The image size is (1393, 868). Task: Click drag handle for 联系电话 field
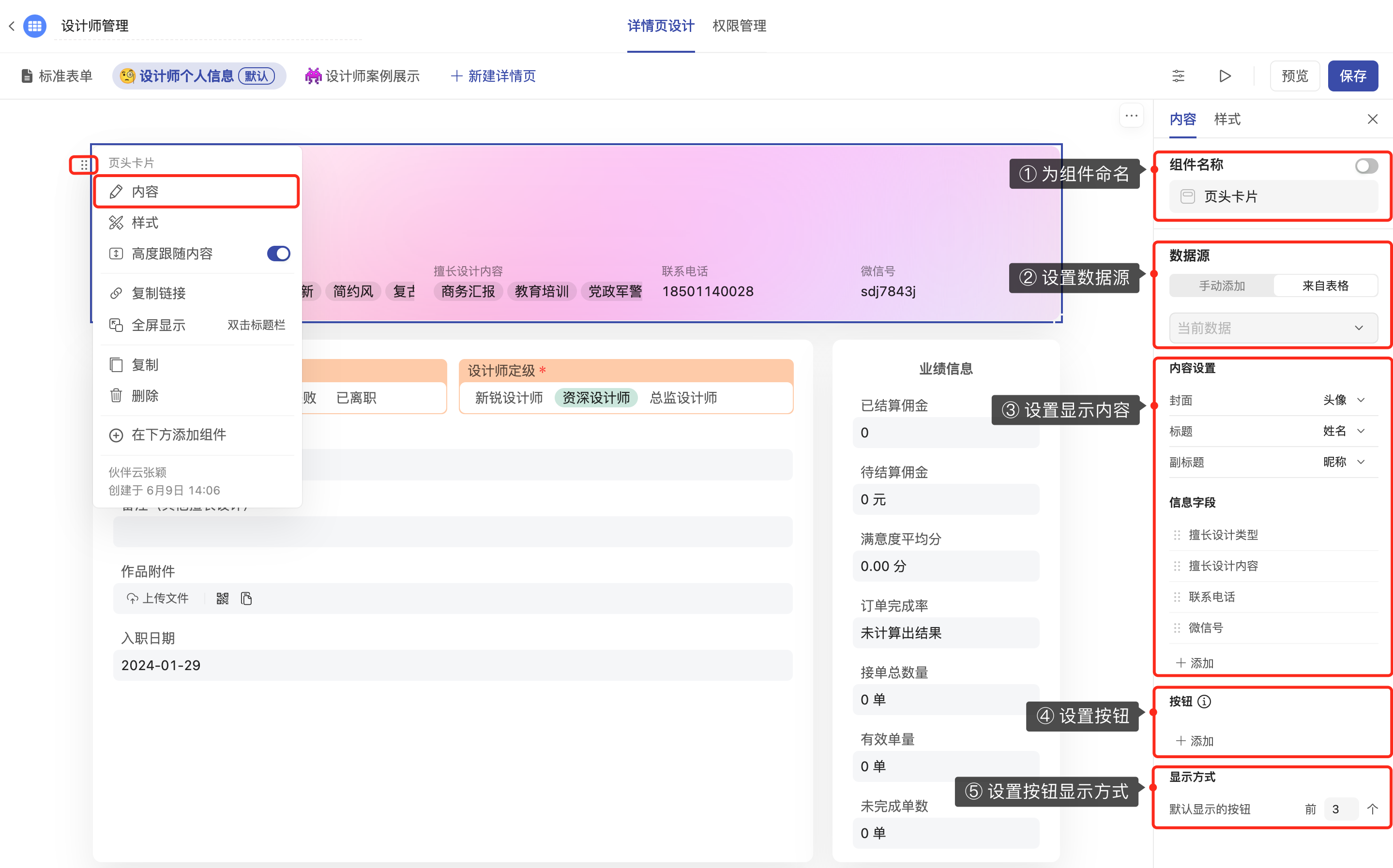pyautogui.click(x=1177, y=597)
